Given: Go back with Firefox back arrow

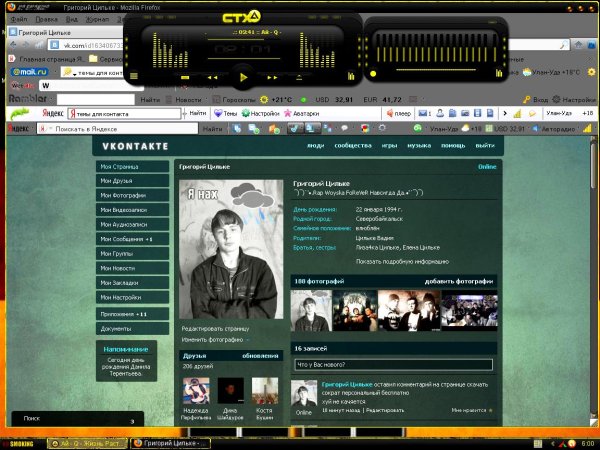Looking at the screenshot, I should [13, 45].
